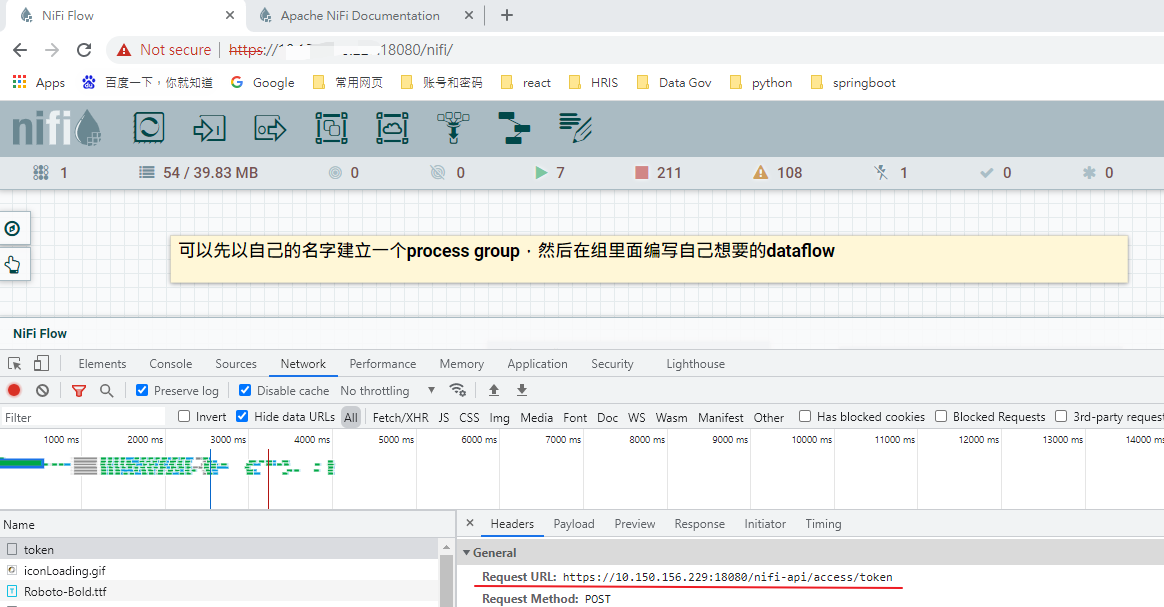1164x607 pixels.
Task: Switch to the Elements tab
Action: [102, 364]
